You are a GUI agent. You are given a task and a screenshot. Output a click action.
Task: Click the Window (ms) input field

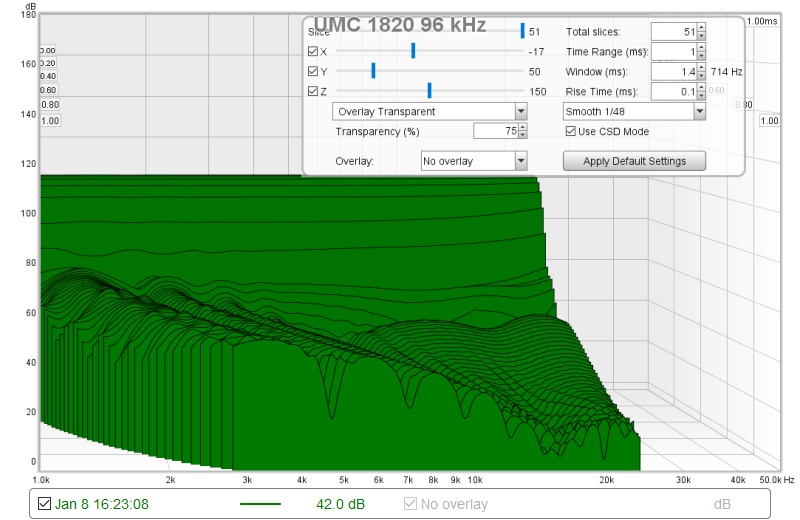(x=674, y=71)
